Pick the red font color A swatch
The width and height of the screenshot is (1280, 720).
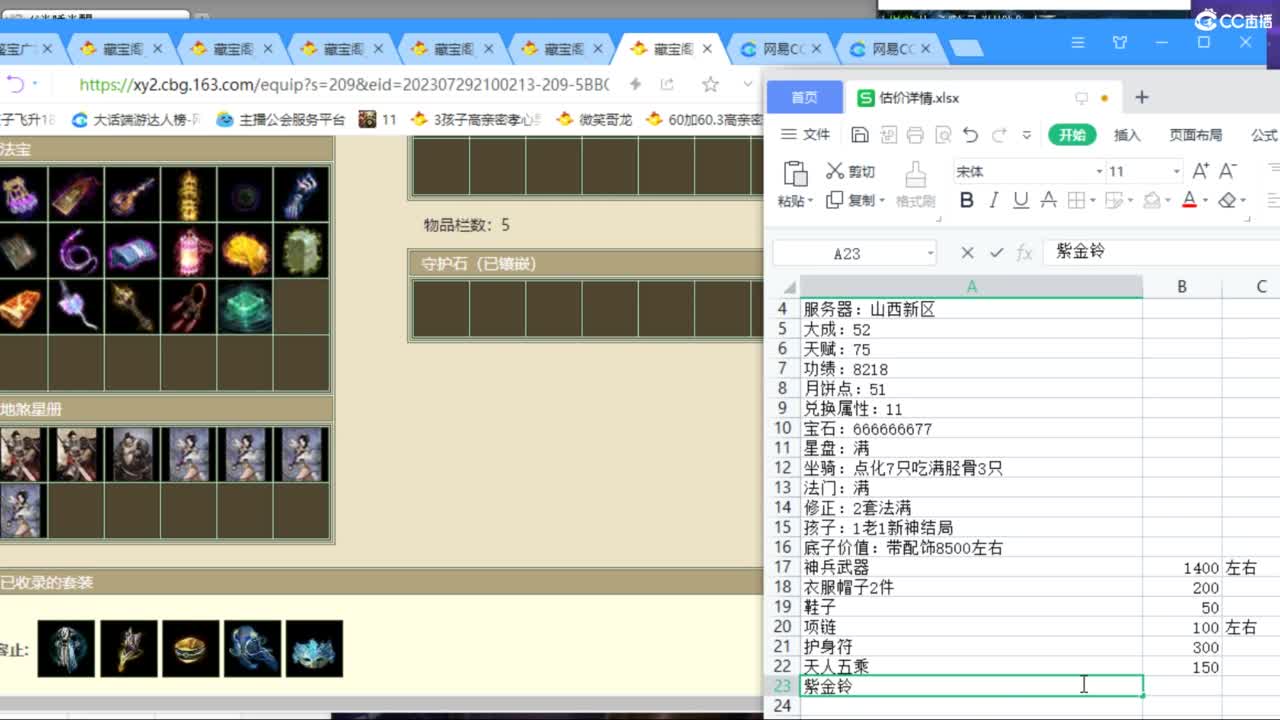[x=1189, y=200]
